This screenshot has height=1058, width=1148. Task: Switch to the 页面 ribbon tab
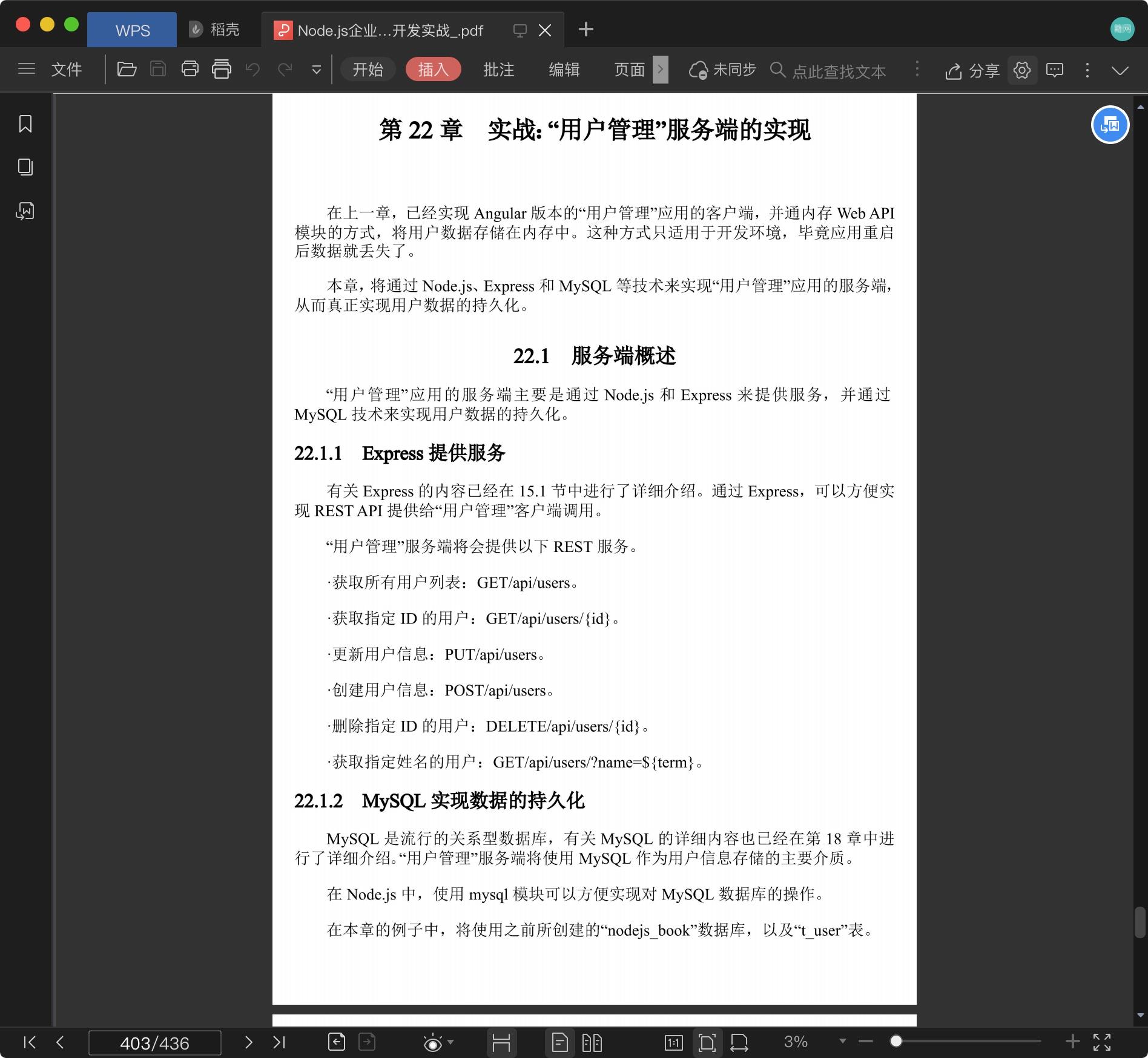(x=630, y=70)
